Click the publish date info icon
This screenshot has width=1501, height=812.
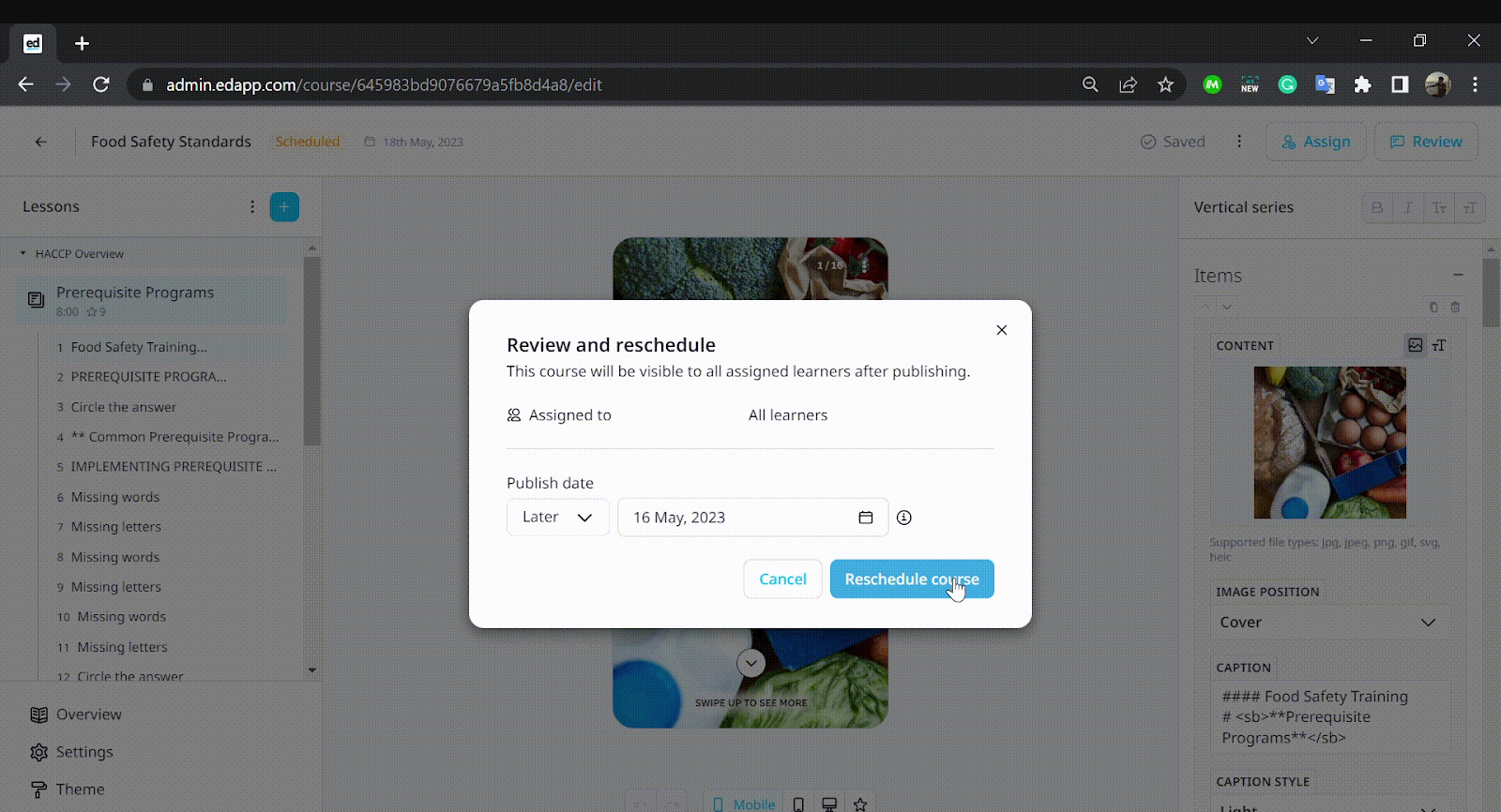click(x=903, y=518)
